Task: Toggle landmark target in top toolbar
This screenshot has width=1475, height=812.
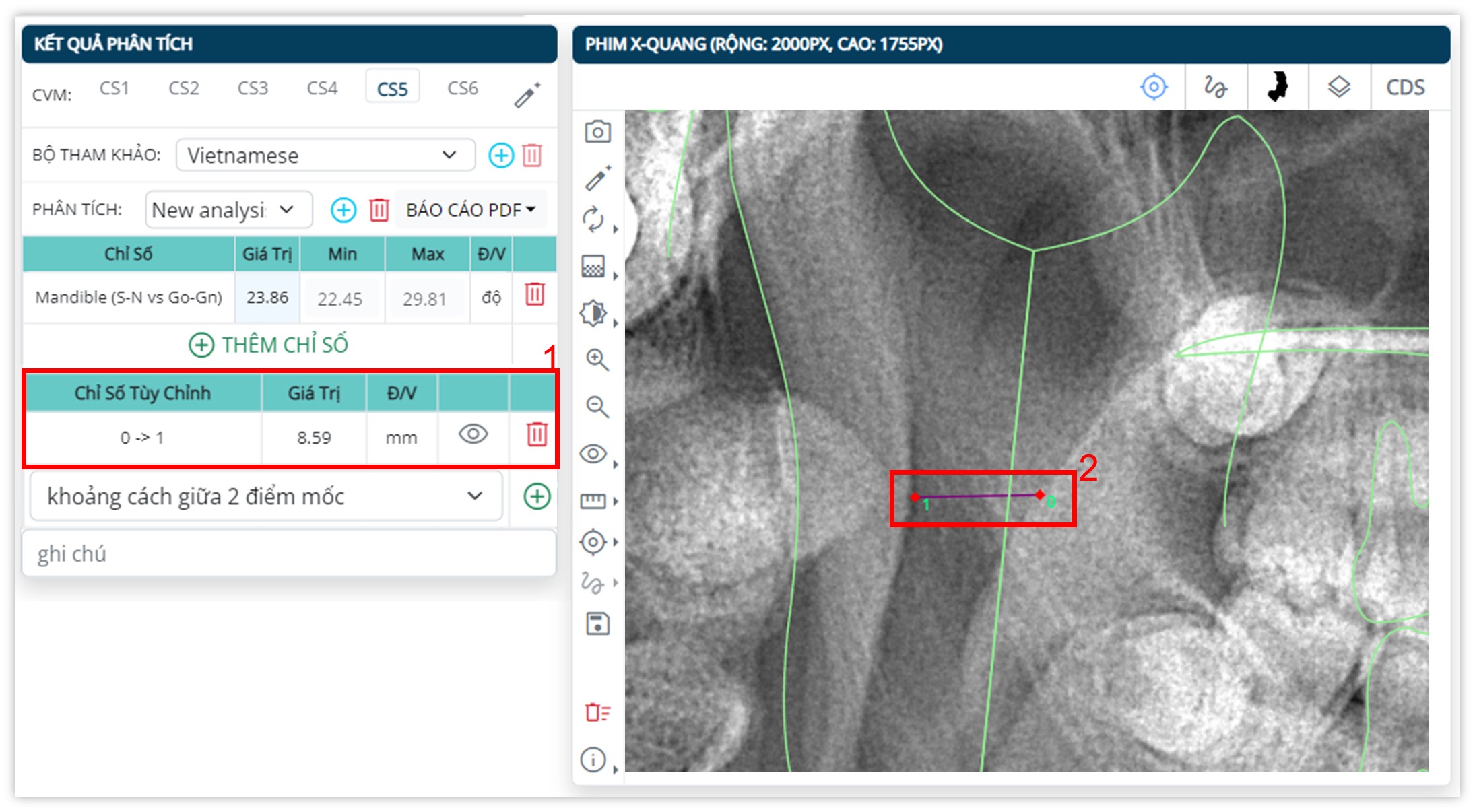Action: tap(1154, 87)
